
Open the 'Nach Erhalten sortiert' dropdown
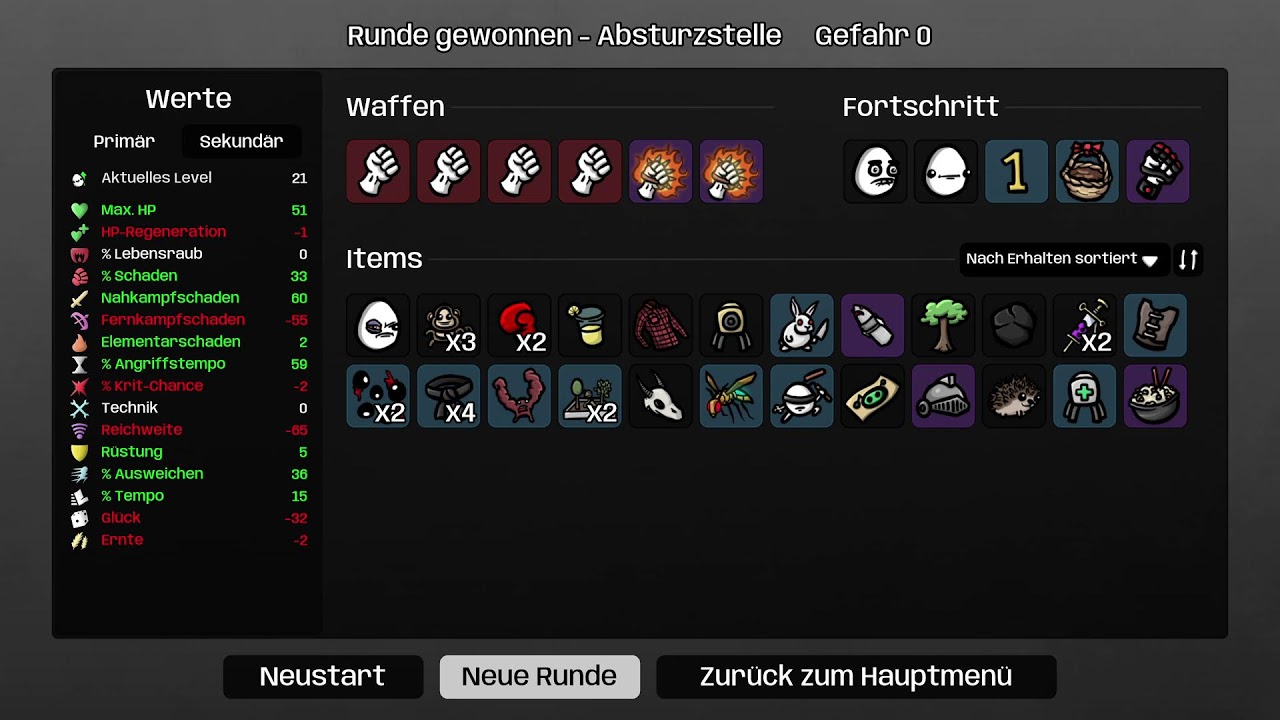1064,259
